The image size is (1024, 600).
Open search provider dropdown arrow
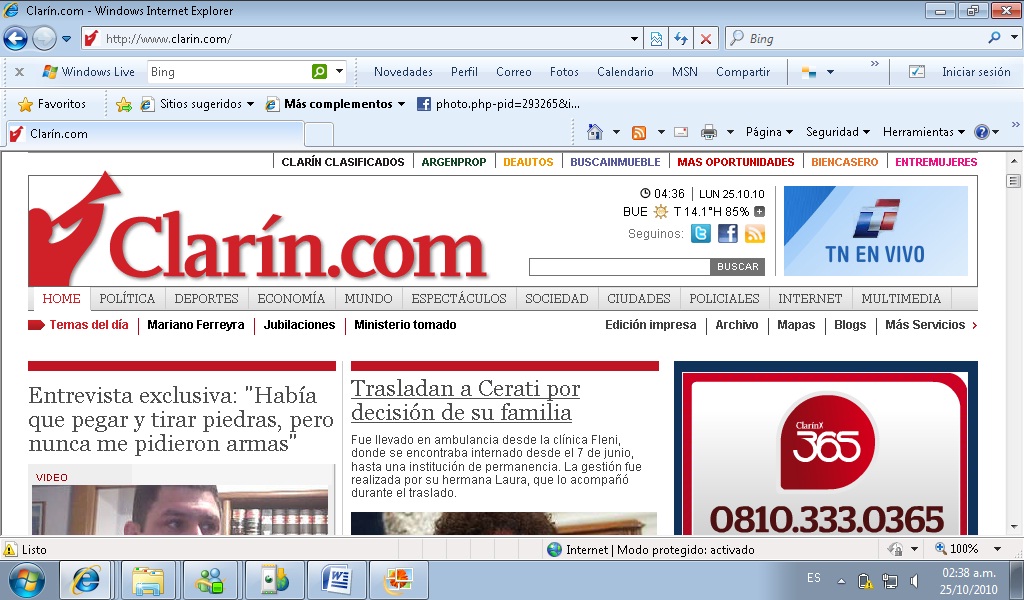click(1014, 38)
